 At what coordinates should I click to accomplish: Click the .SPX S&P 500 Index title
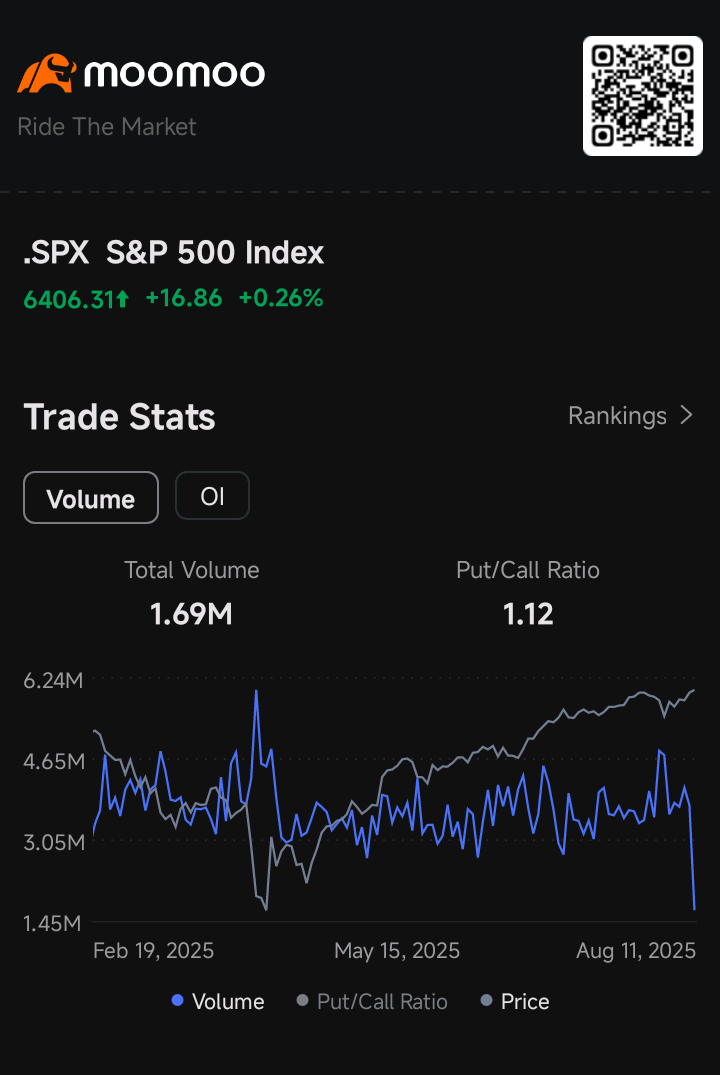pos(173,253)
